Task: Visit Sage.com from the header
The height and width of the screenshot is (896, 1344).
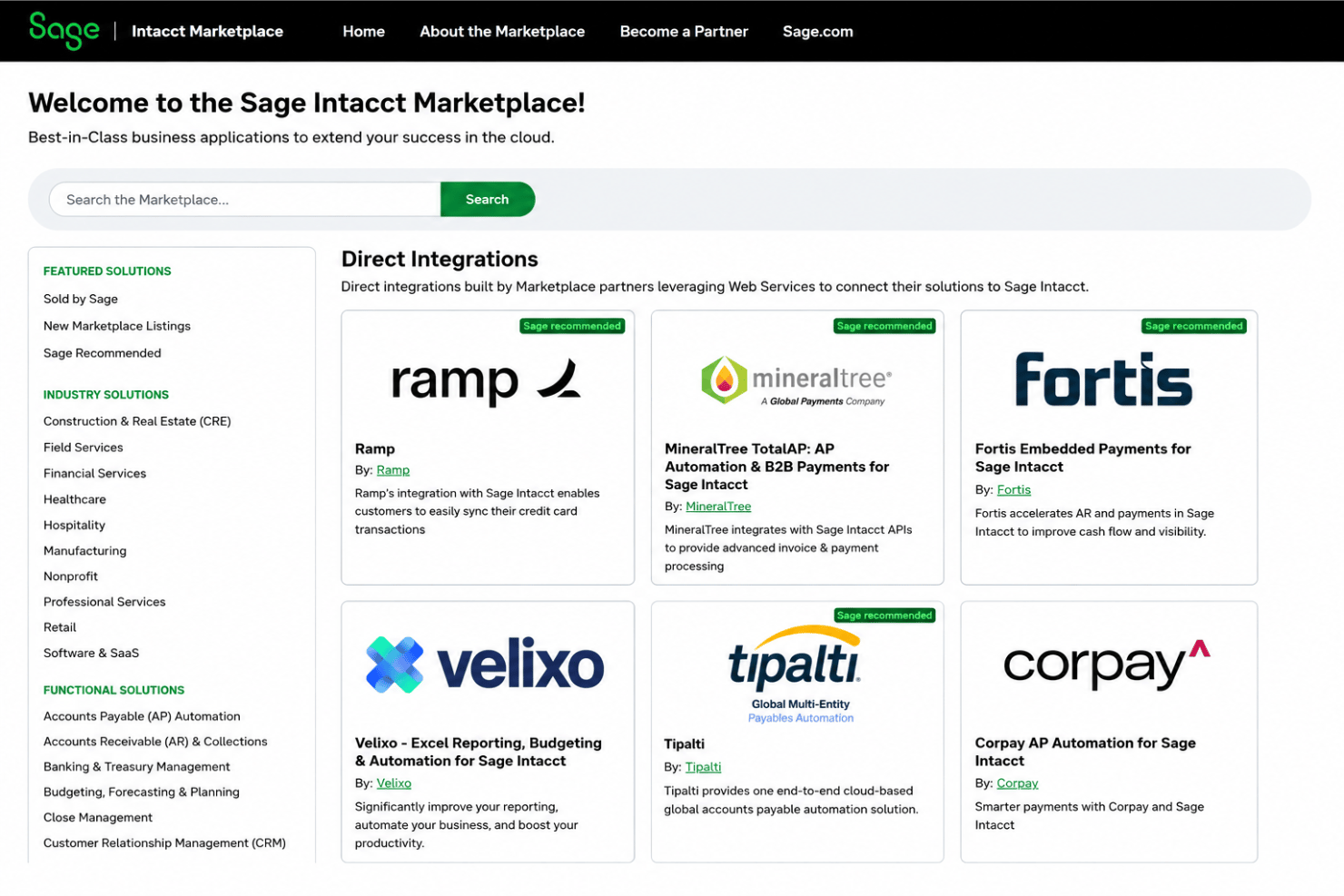Action: coord(817,31)
